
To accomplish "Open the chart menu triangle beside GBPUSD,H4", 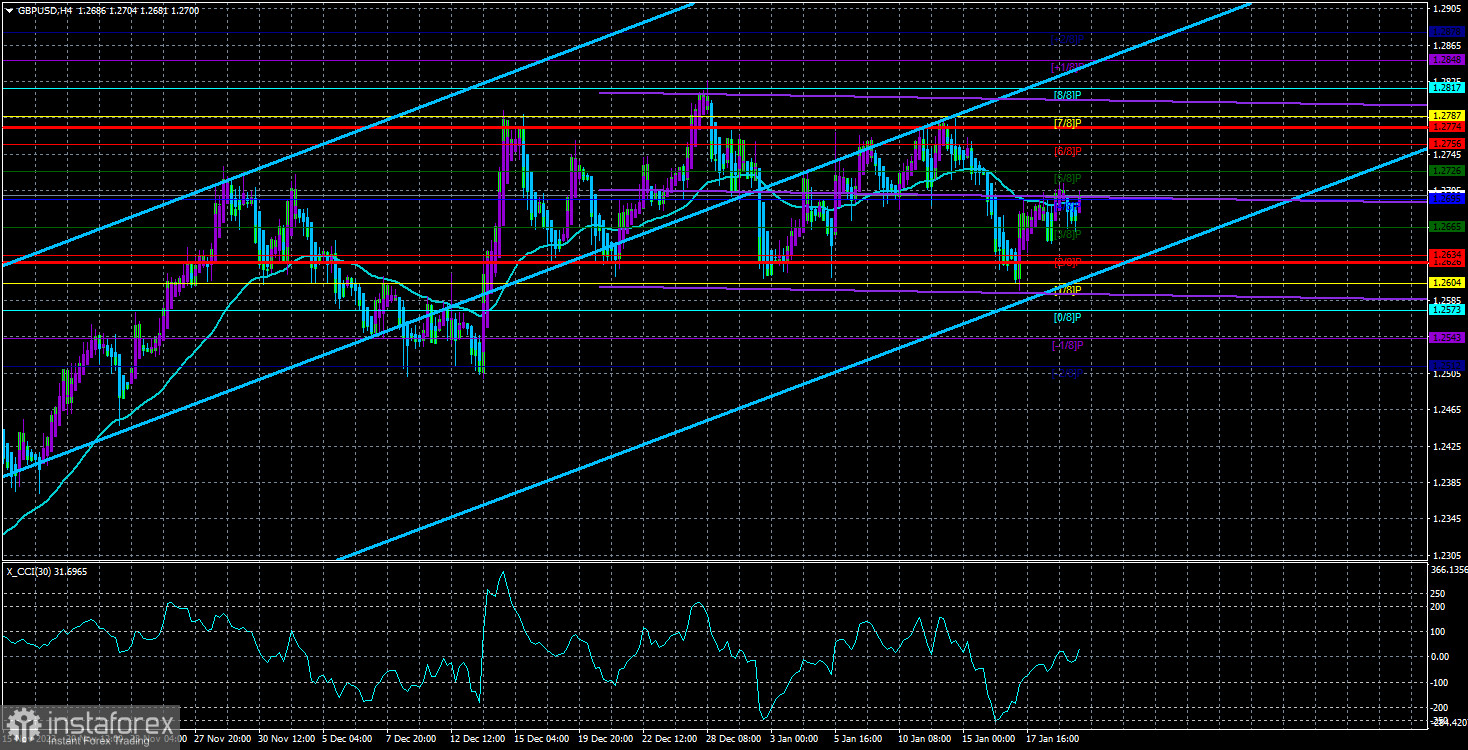I will click(8, 9).
